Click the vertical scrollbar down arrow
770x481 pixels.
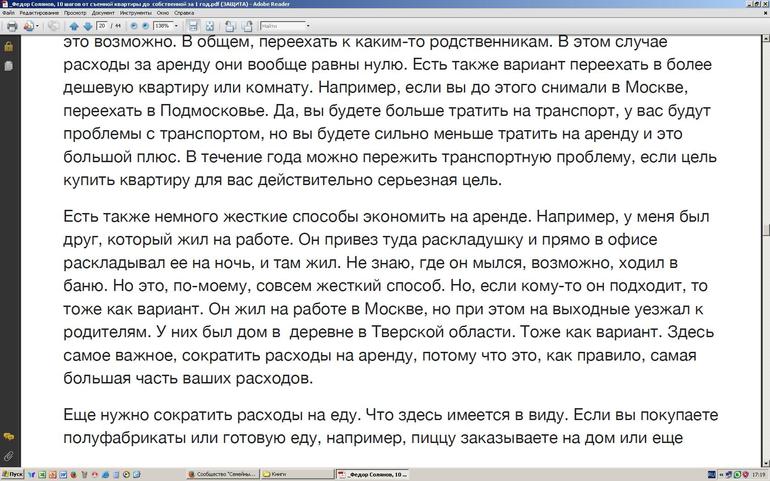point(765,461)
